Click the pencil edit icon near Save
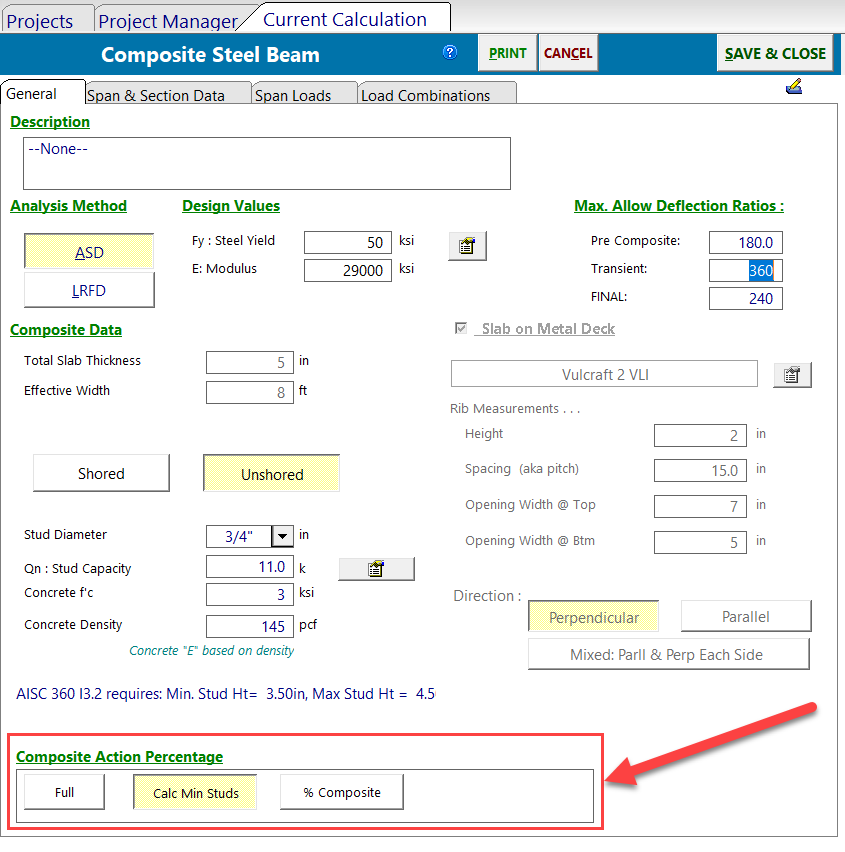Viewport: 845px width, 852px height. [794, 88]
